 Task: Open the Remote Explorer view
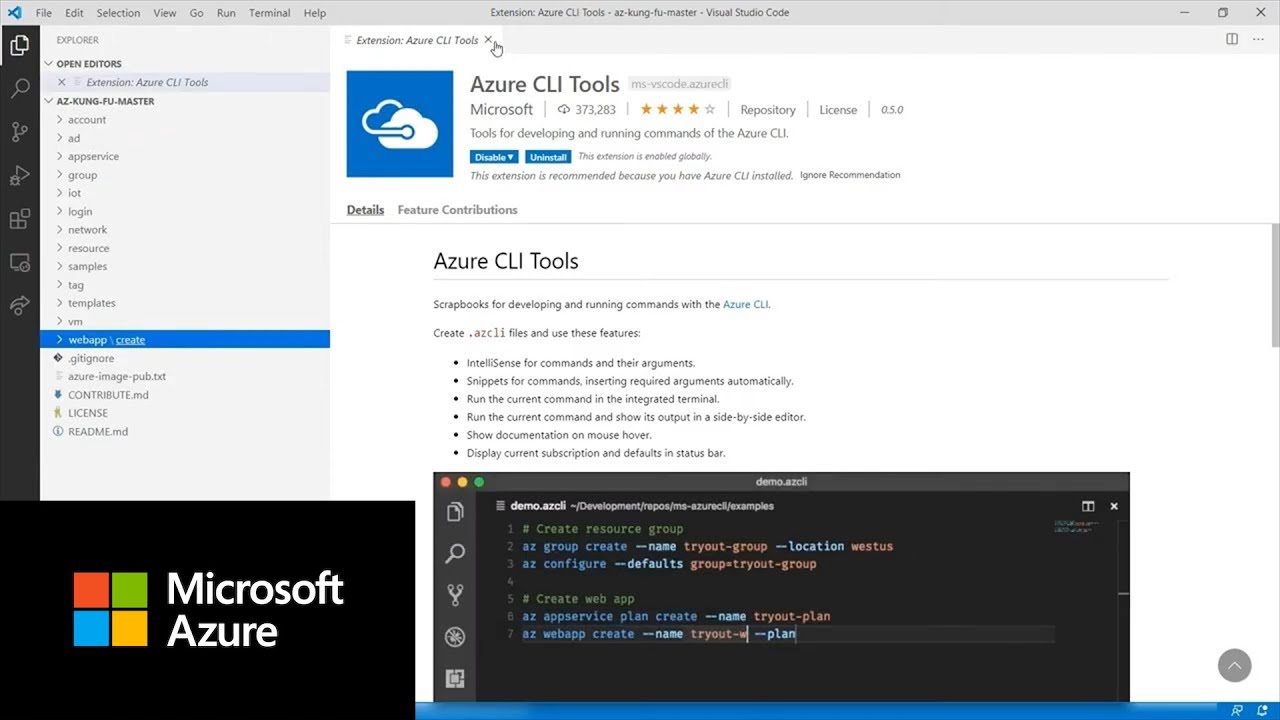19,263
